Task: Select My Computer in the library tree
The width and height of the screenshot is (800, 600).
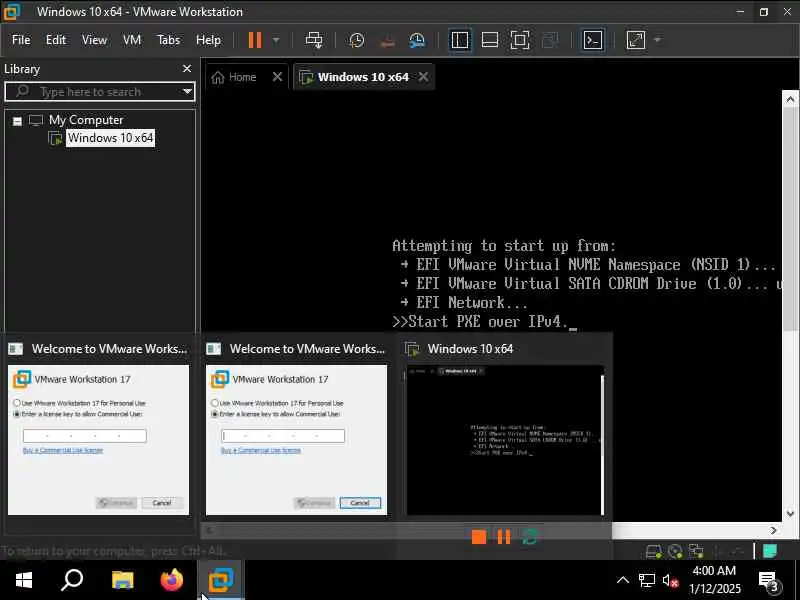Action: (x=86, y=120)
